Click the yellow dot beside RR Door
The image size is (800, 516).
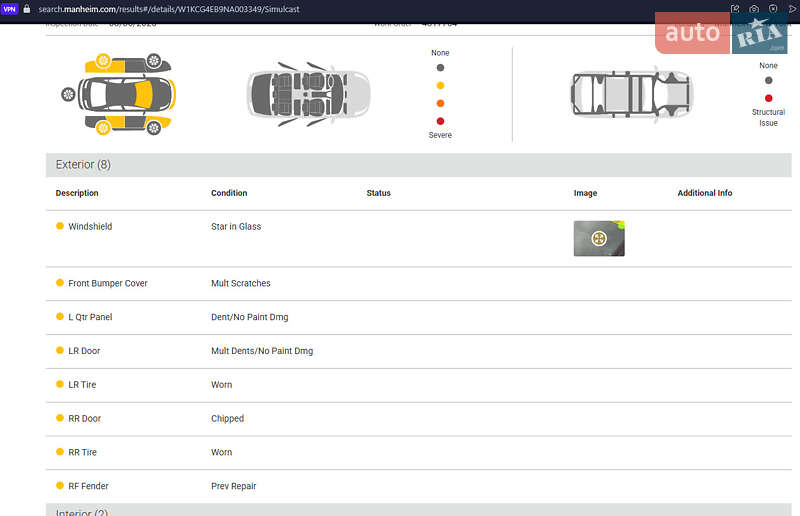(60, 418)
